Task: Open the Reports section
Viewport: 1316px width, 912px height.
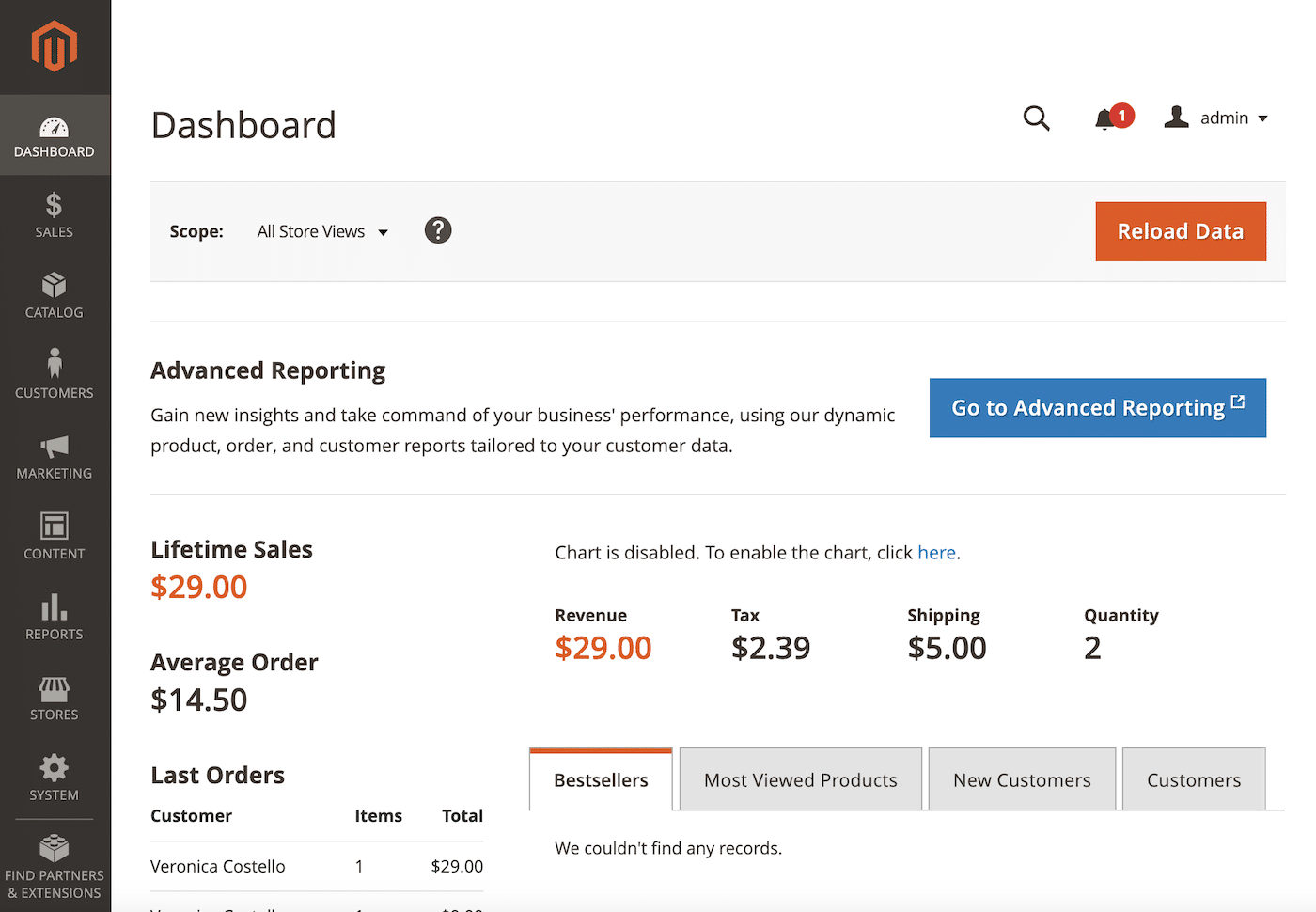Action: pyautogui.click(x=54, y=617)
